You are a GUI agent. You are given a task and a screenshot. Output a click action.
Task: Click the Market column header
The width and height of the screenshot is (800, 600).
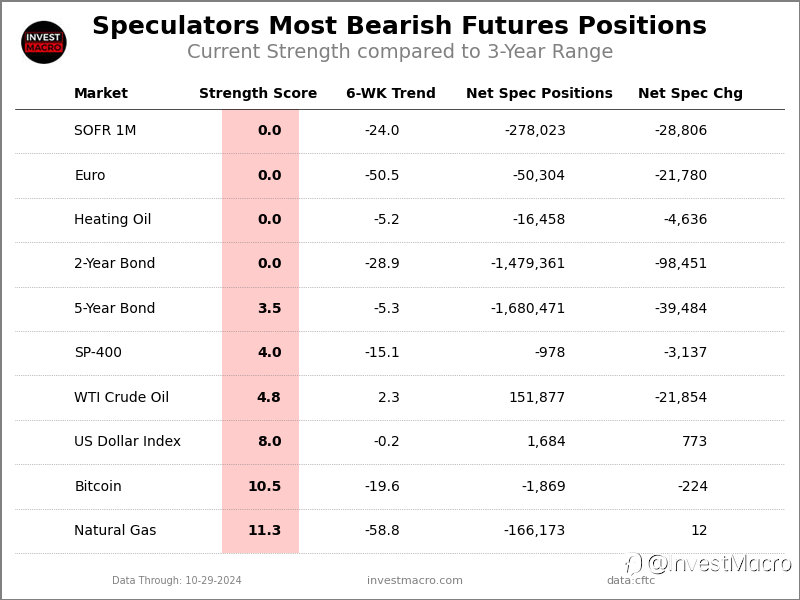[101, 94]
